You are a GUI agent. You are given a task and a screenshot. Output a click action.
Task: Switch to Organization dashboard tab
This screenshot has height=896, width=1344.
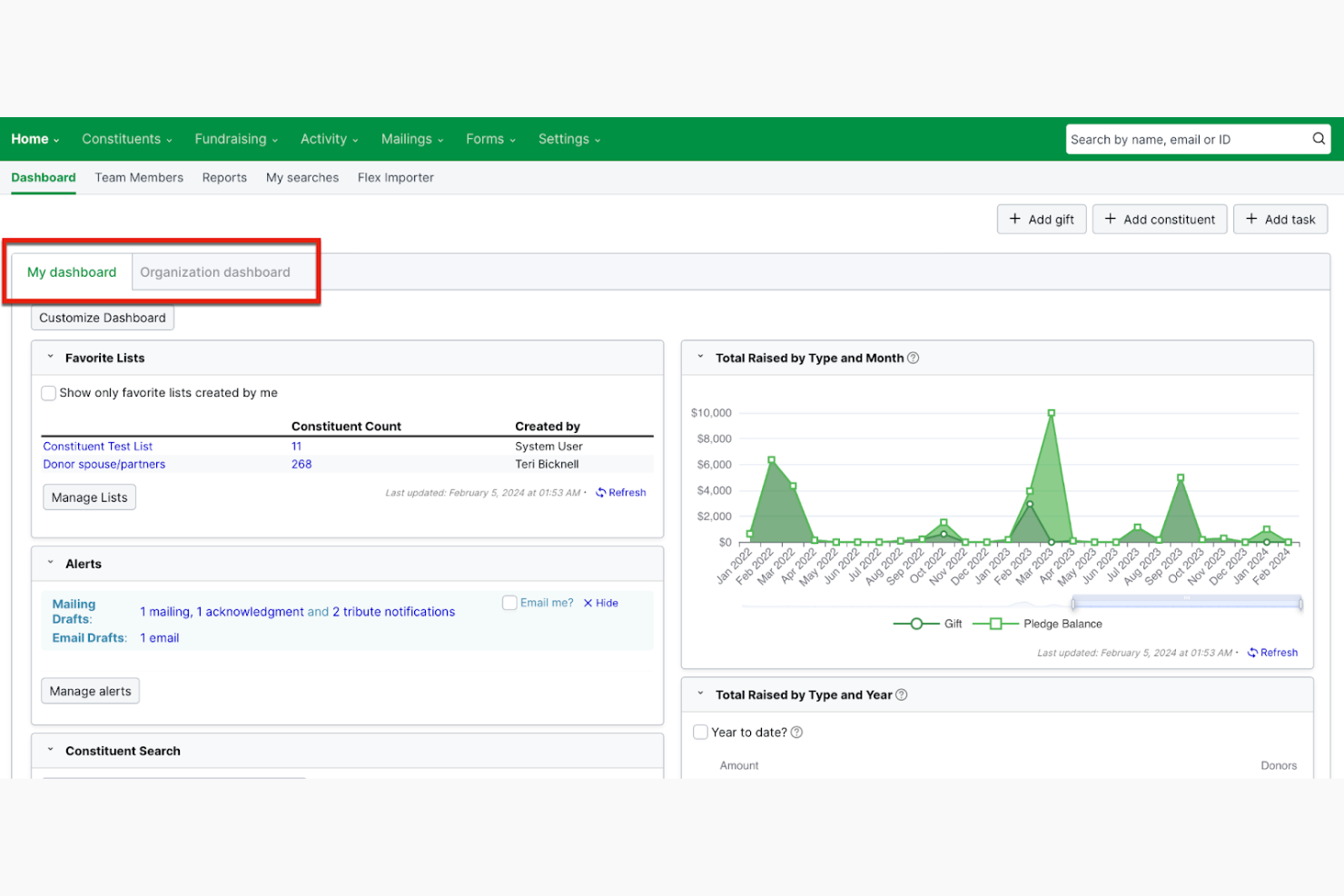pos(215,272)
